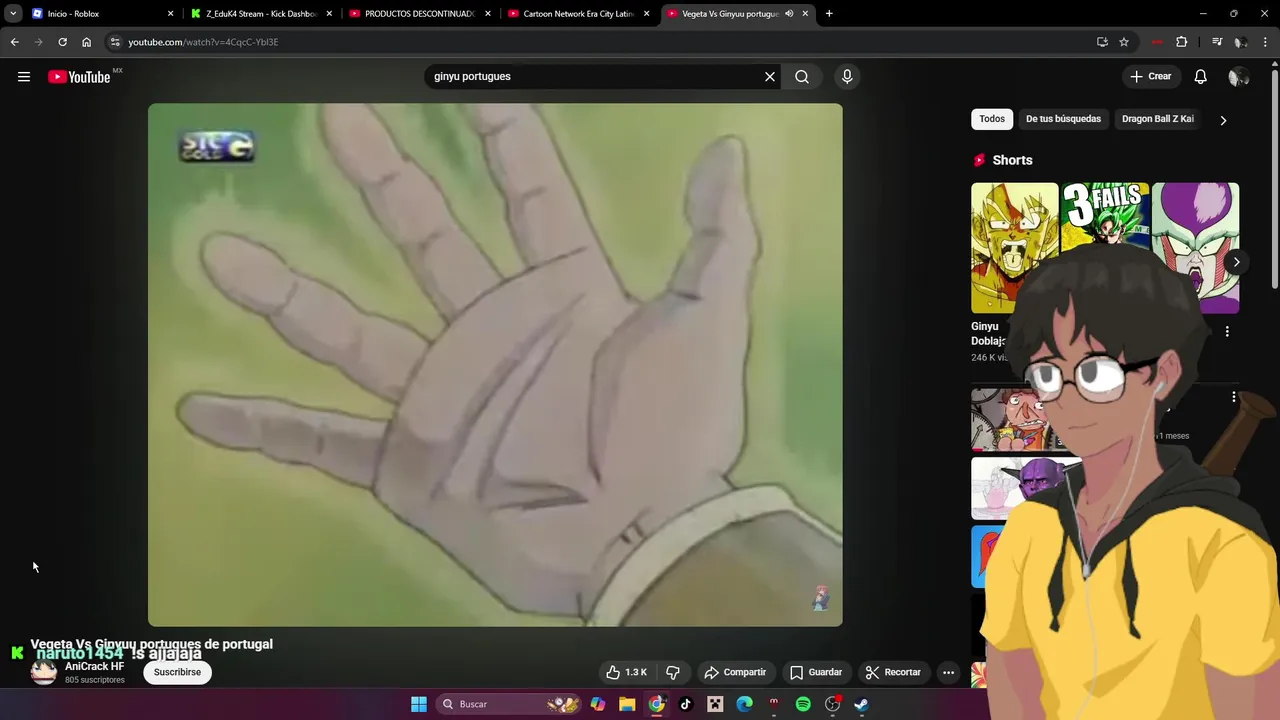The width and height of the screenshot is (1280, 720).
Task: Open Spotify from the taskbar
Action: point(803,704)
